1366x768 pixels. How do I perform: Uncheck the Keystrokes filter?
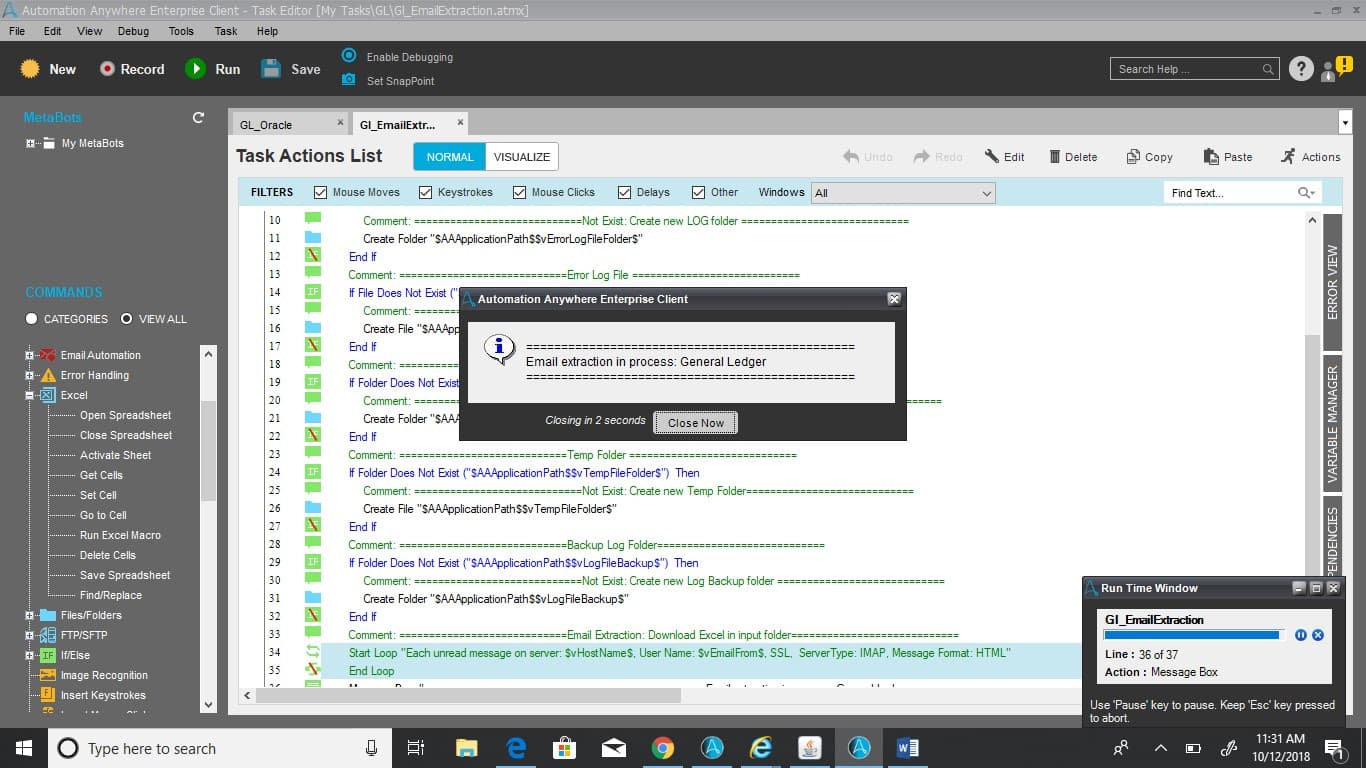425,192
